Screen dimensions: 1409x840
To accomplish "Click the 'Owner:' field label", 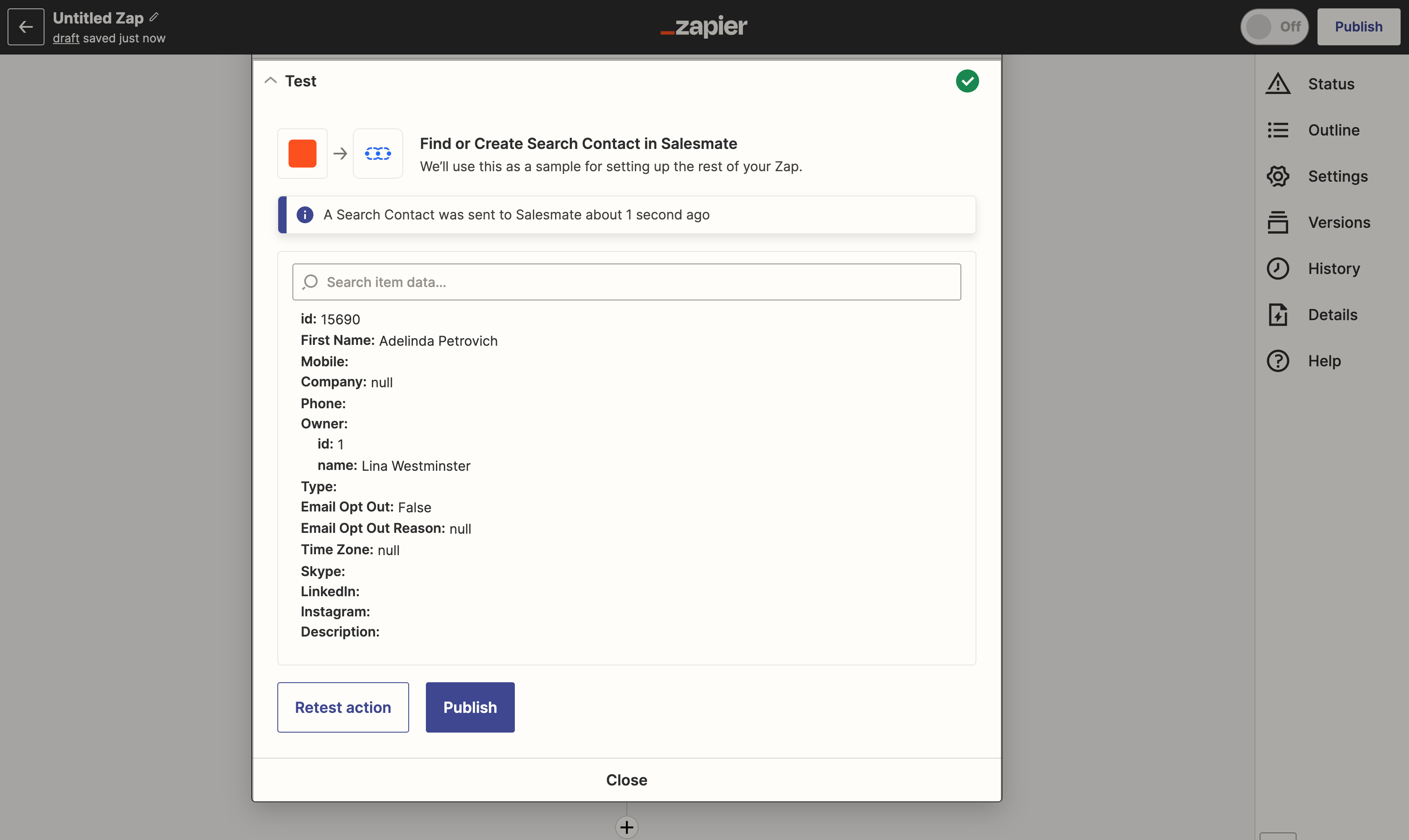I will [324, 424].
